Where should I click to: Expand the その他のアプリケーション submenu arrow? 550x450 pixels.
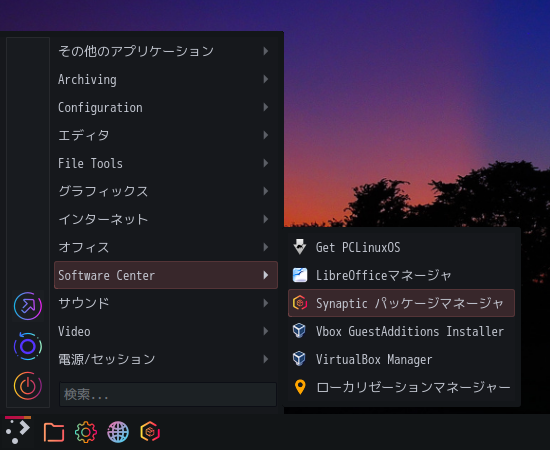(266, 51)
